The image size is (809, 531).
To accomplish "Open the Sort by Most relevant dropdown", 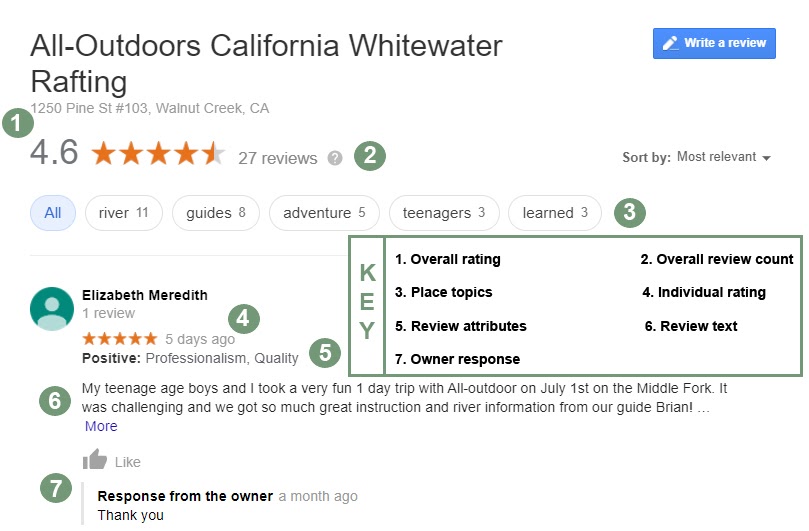I will tap(723, 157).
